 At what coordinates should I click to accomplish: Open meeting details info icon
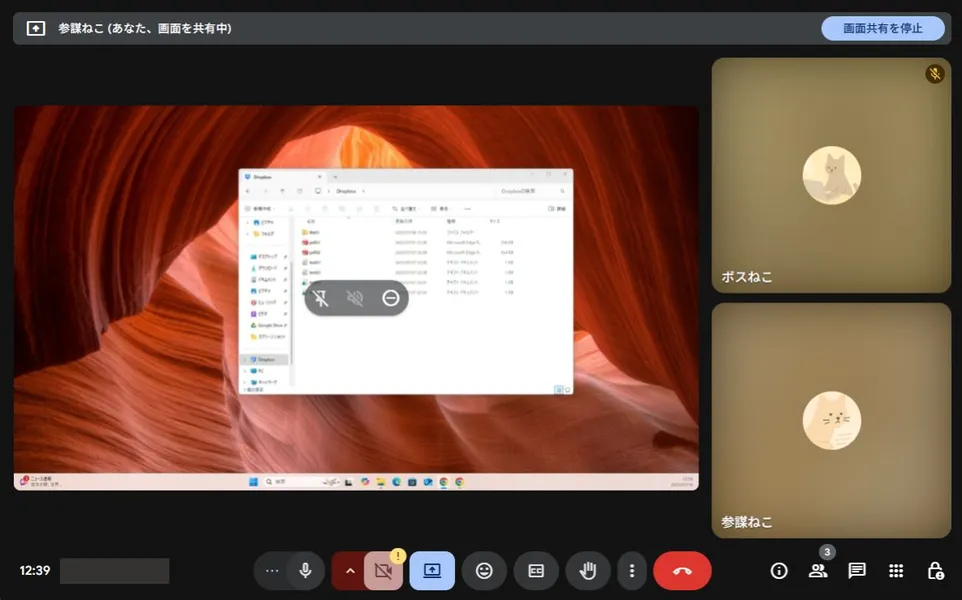click(x=779, y=571)
